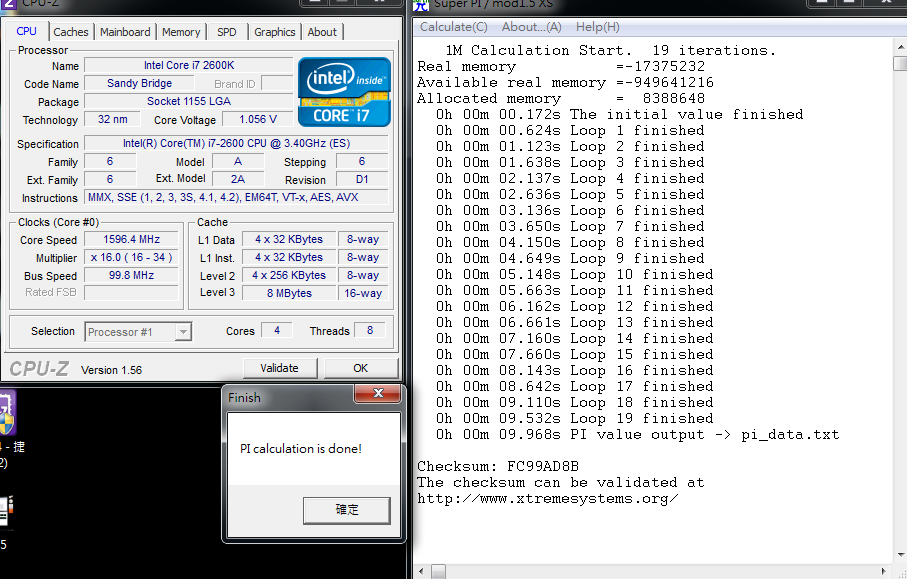Click the Revision value D1
The image size is (907, 579).
pos(362,179)
